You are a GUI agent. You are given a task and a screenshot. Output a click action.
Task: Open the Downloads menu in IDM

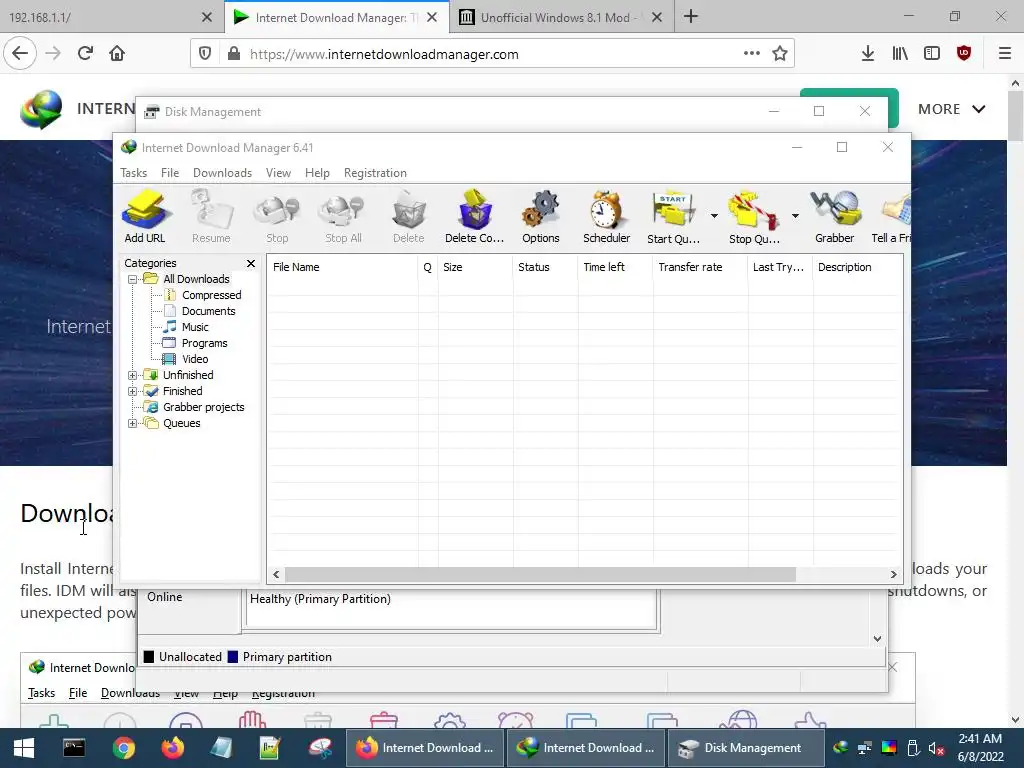tap(222, 173)
